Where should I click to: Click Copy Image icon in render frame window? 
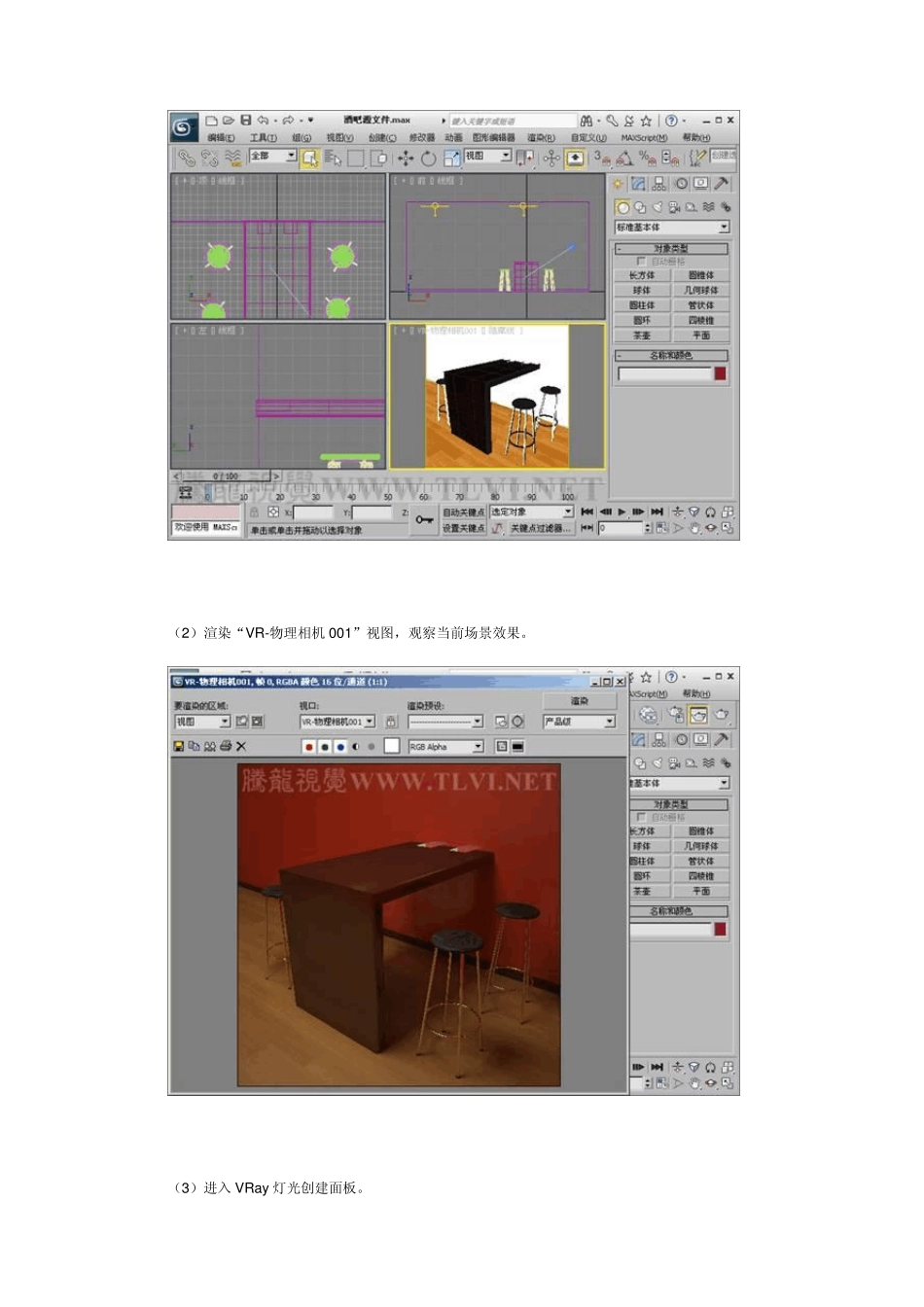[x=194, y=746]
